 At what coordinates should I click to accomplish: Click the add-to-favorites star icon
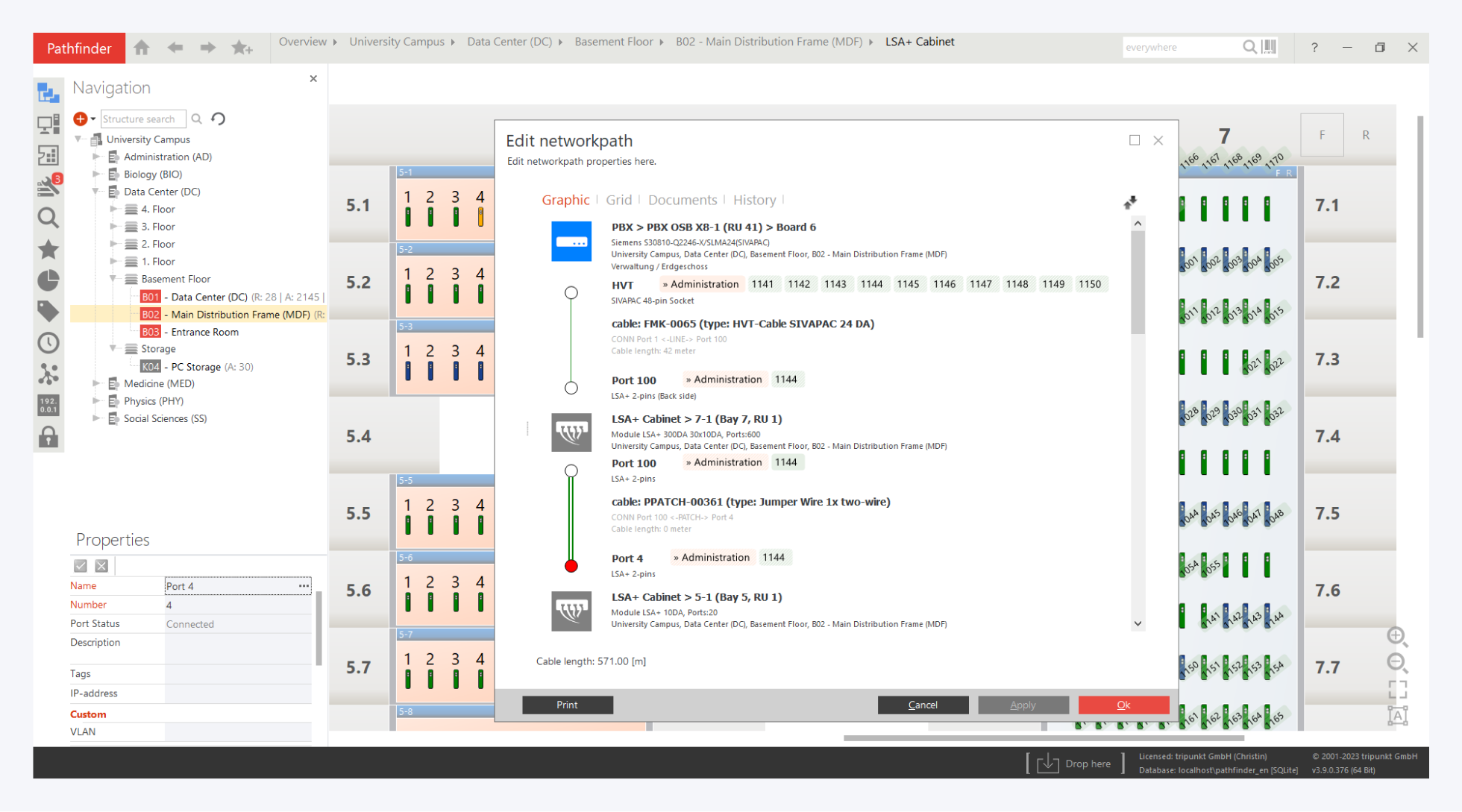click(x=242, y=48)
